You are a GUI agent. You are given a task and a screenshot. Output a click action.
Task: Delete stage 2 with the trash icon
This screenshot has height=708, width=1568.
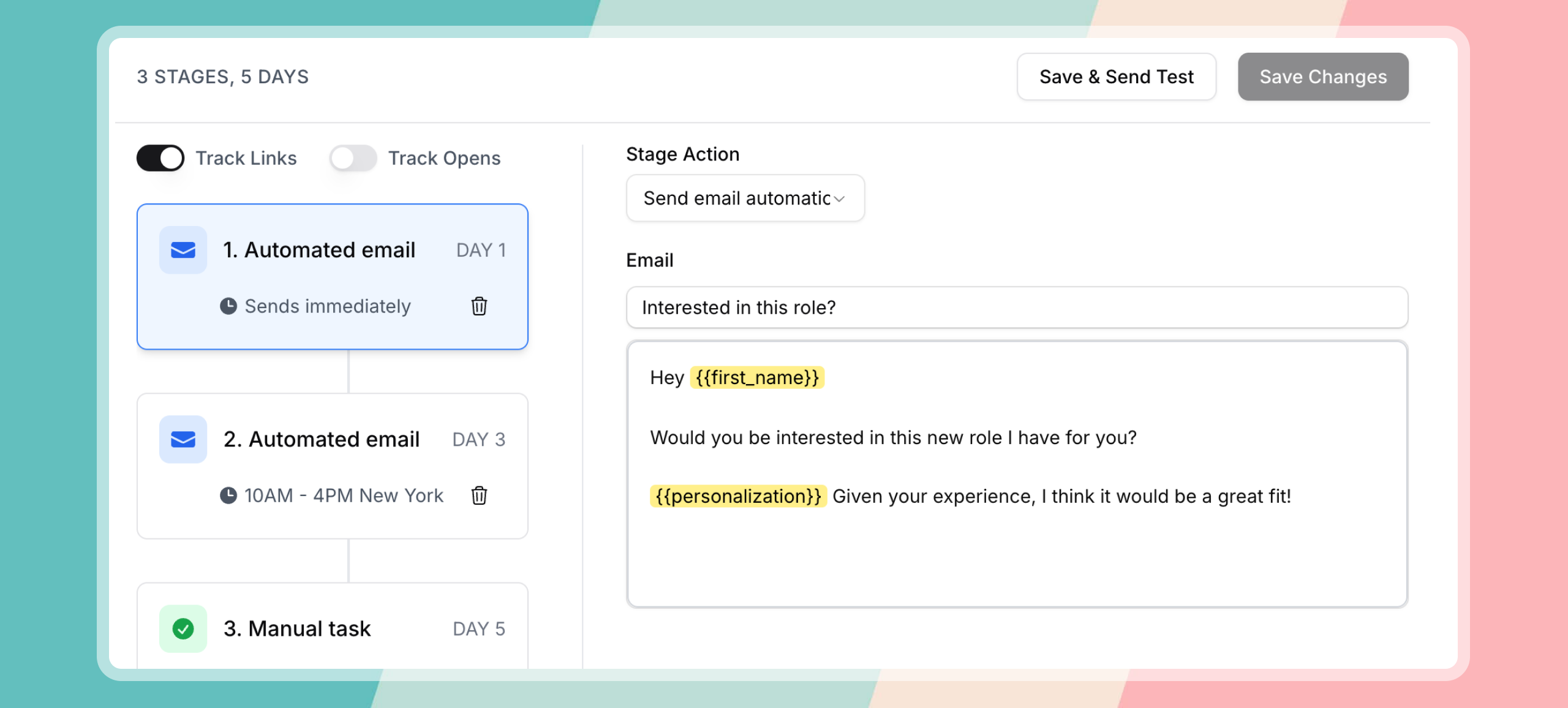click(x=479, y=495)
